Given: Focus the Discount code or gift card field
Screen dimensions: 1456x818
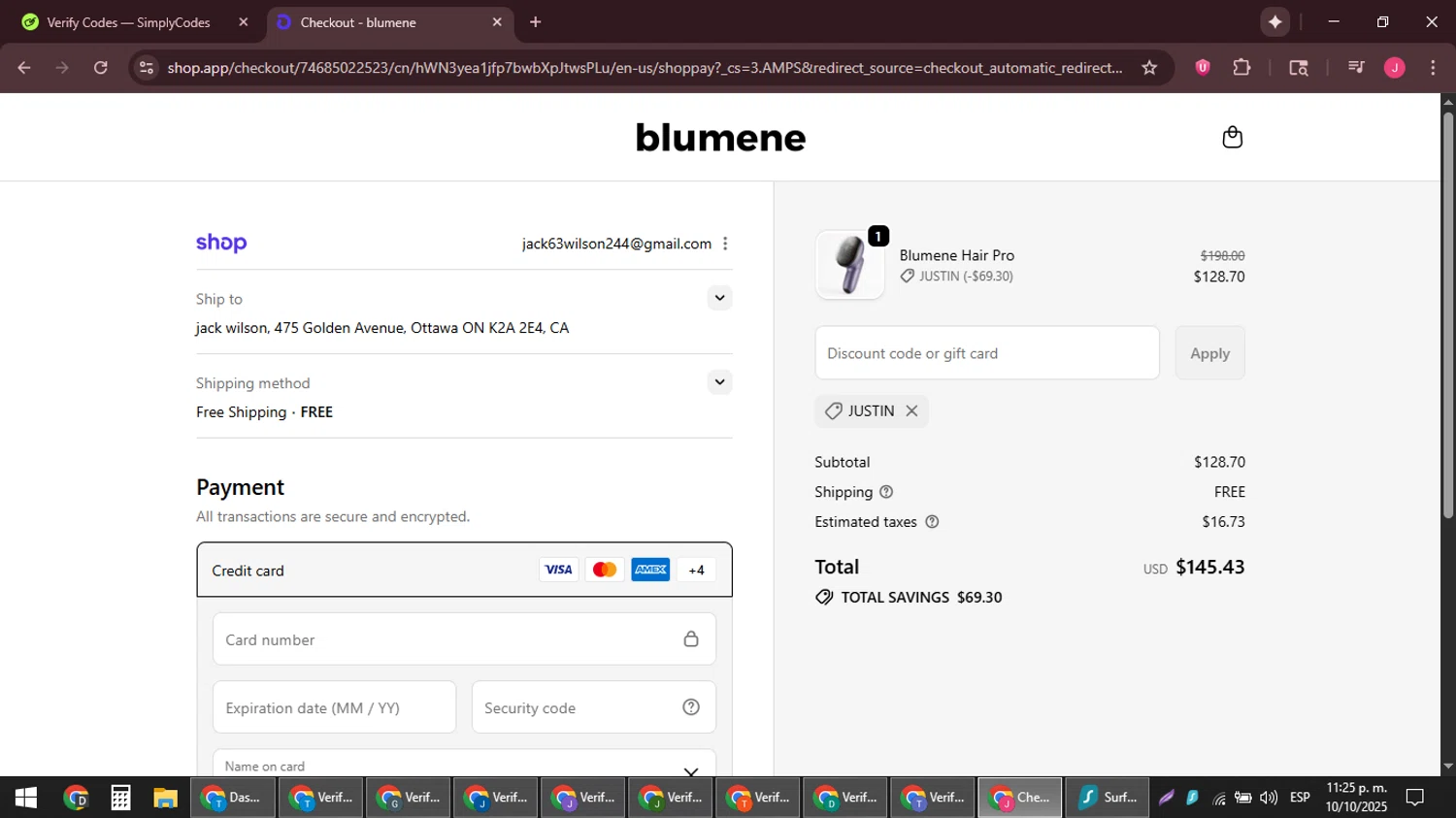Looking at the screenshot, I should pyautogui.click(x=987, y=353).
